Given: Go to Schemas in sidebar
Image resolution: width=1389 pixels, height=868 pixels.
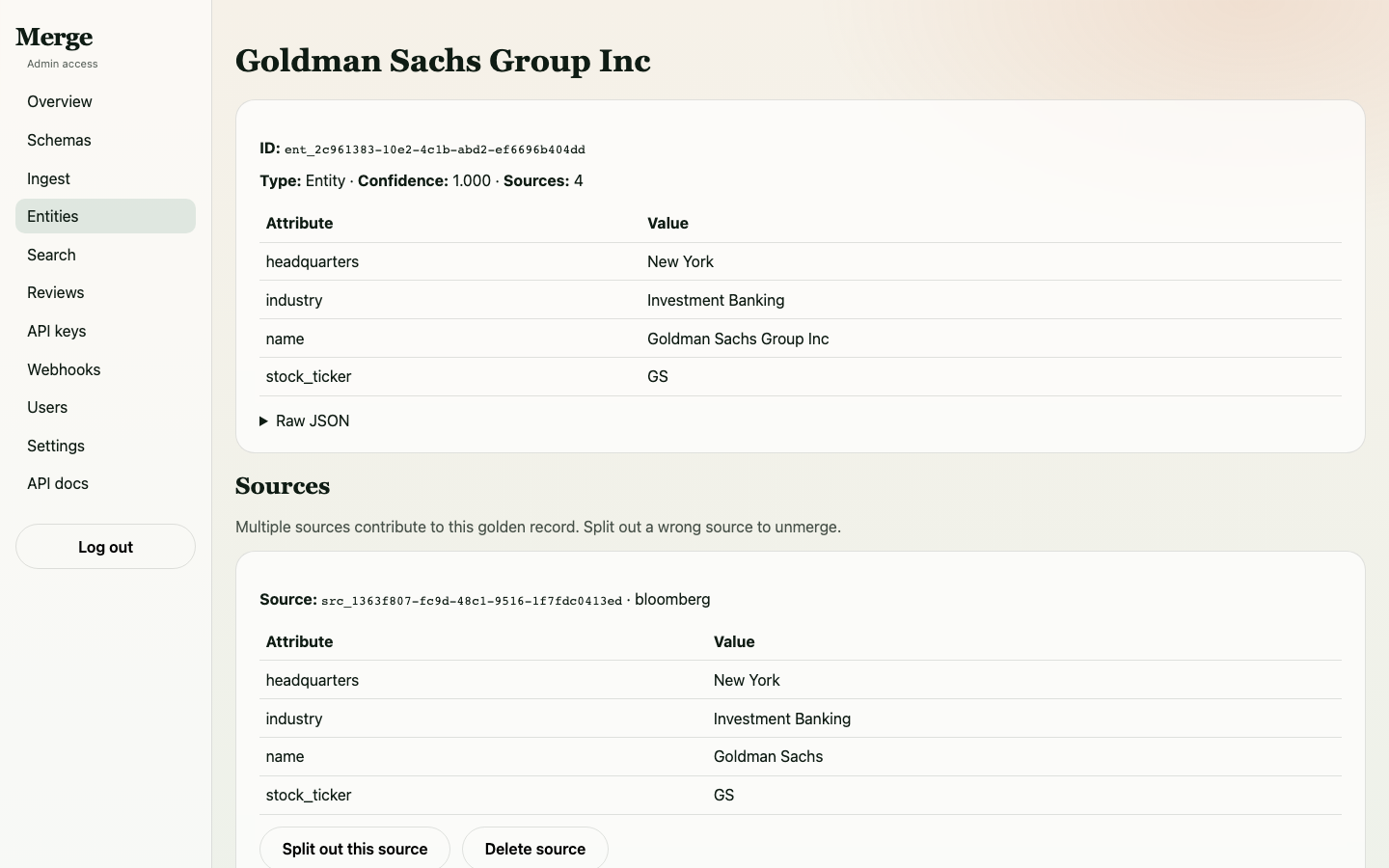Looking at the screenshot, I should pos(105,140).
